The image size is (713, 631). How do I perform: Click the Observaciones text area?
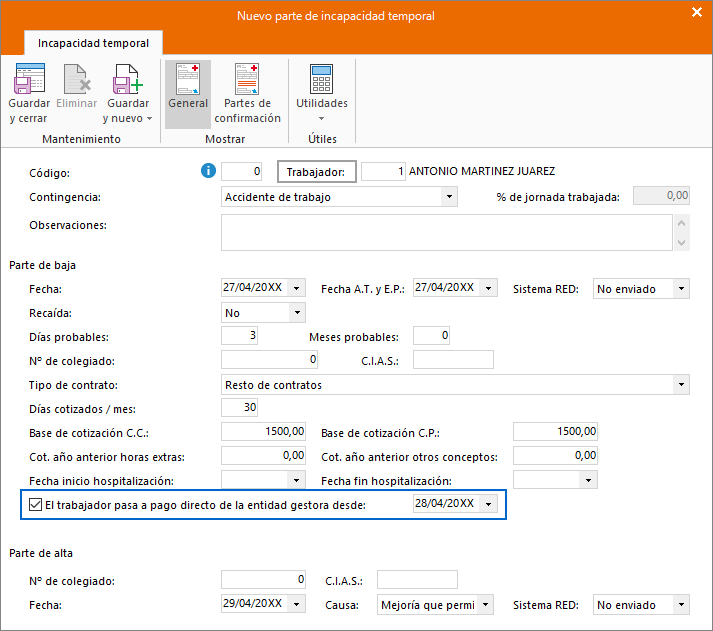(x=447, y=232)
